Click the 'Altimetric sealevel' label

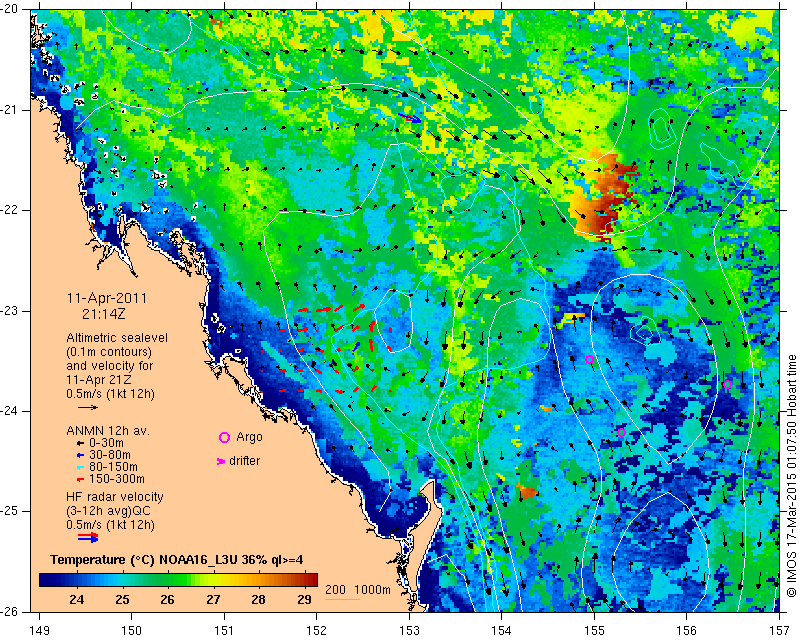(117, 338)
